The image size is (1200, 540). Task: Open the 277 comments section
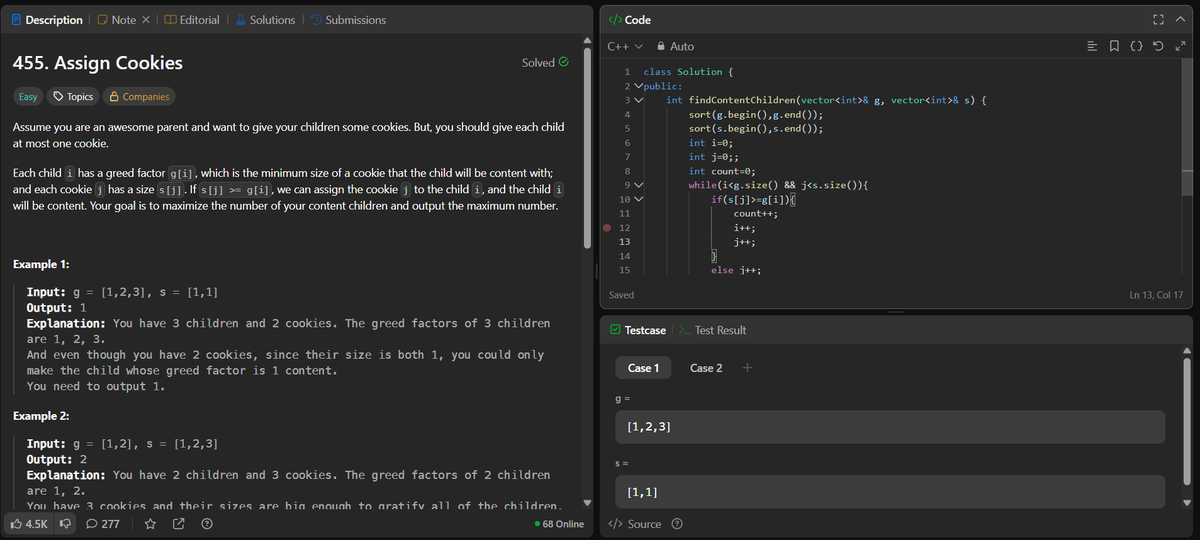coord(104,523)
